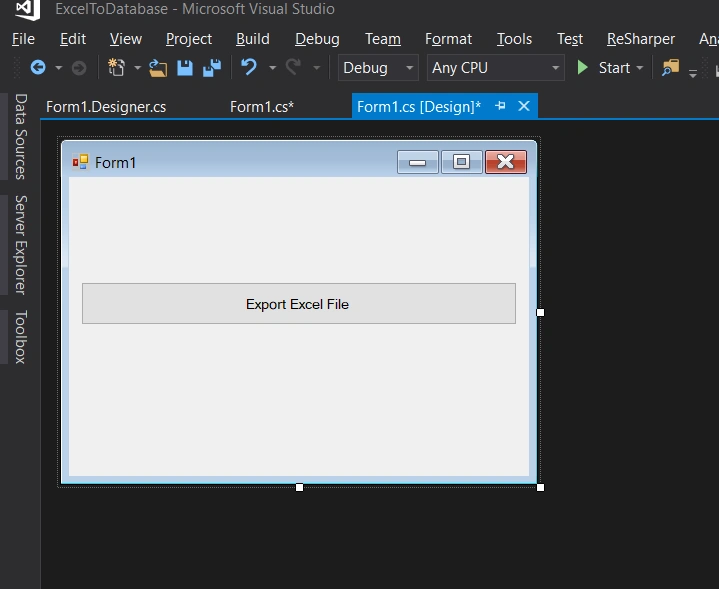The image size is (719, 589).
Task: Undo the last action
Action: tap(249, 67)
